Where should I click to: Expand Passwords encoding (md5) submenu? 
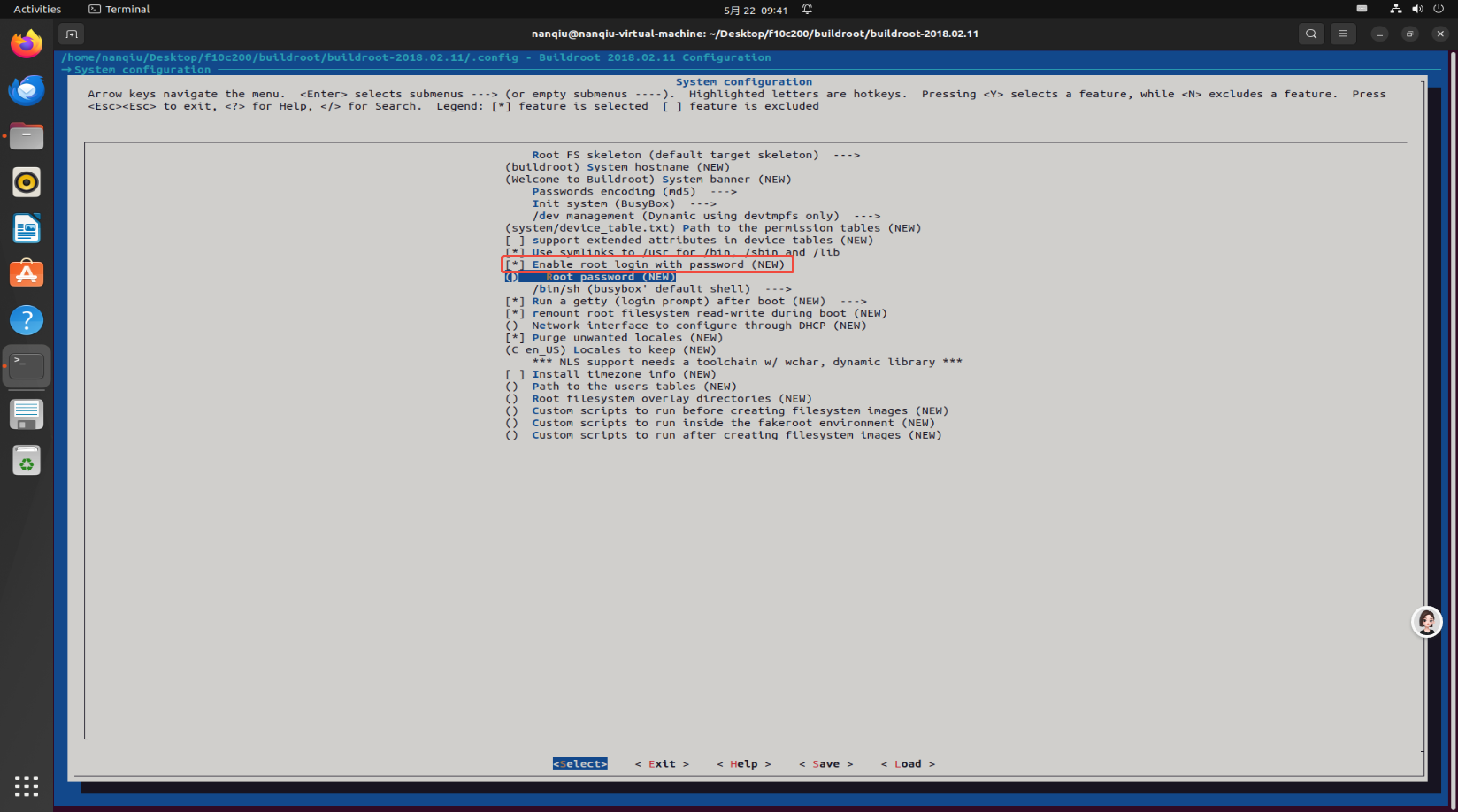point(634,191)
